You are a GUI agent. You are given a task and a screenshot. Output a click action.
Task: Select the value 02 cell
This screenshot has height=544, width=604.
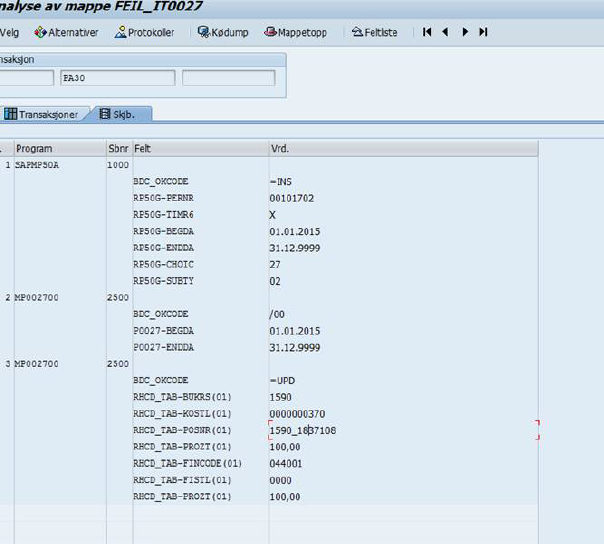click(x=275, y=281)
